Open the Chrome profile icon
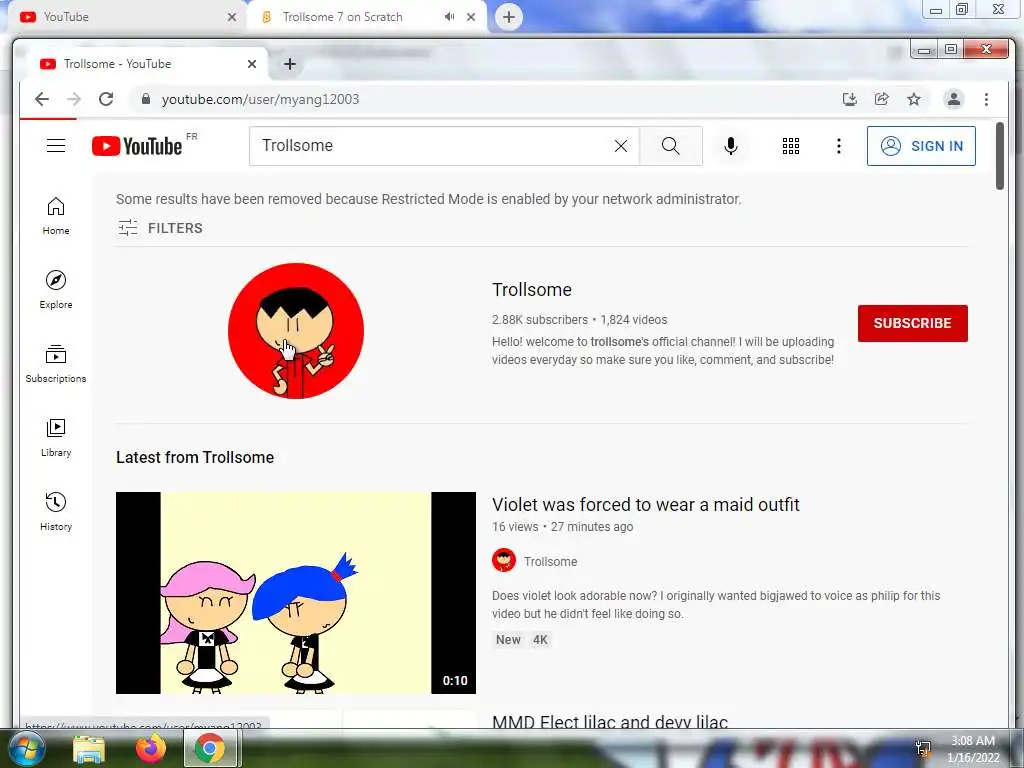This screenshot has width=1024, height=768. [953, 99]
